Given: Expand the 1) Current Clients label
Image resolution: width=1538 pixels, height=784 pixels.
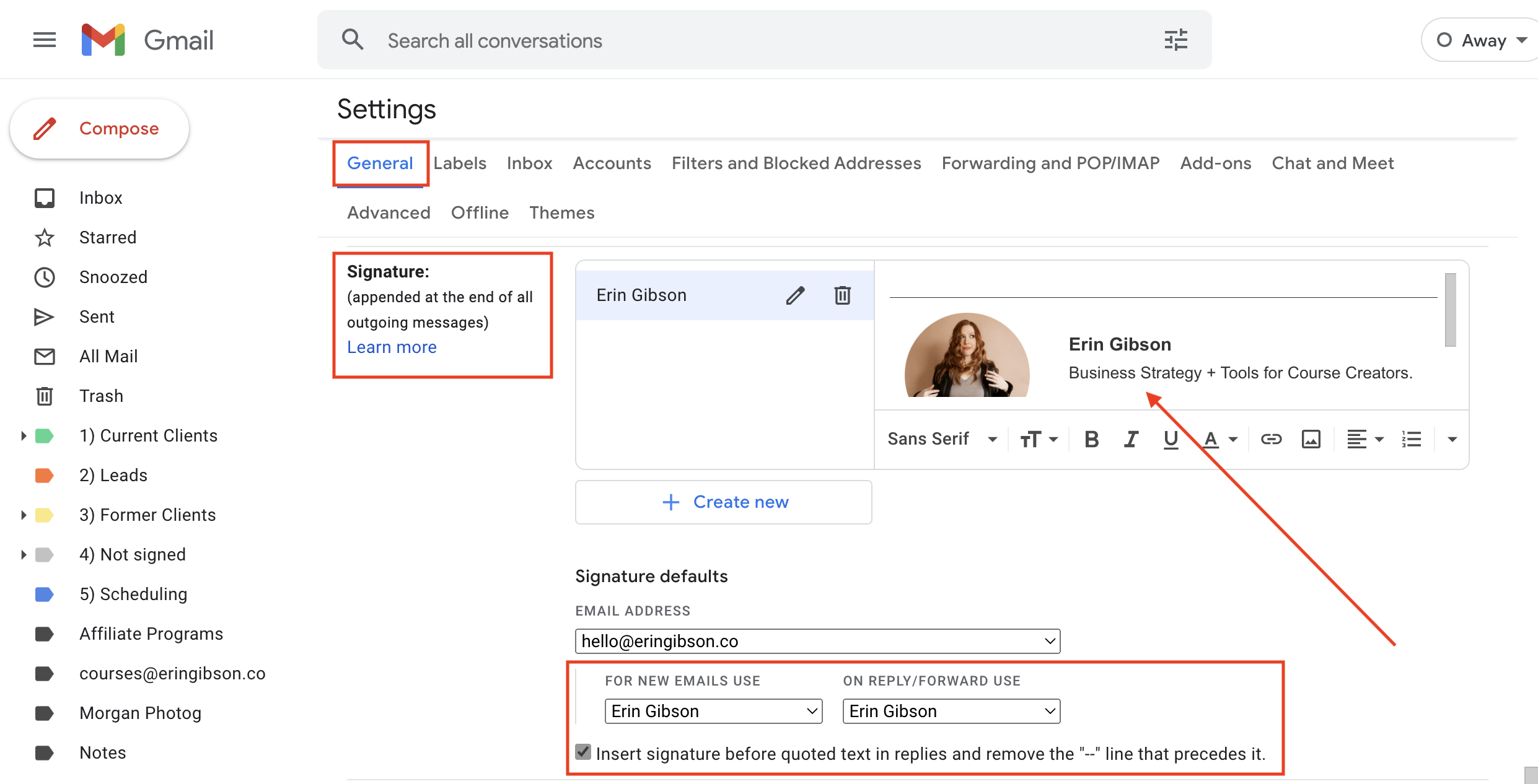Looking at the screenshot, I should (23, 435).
